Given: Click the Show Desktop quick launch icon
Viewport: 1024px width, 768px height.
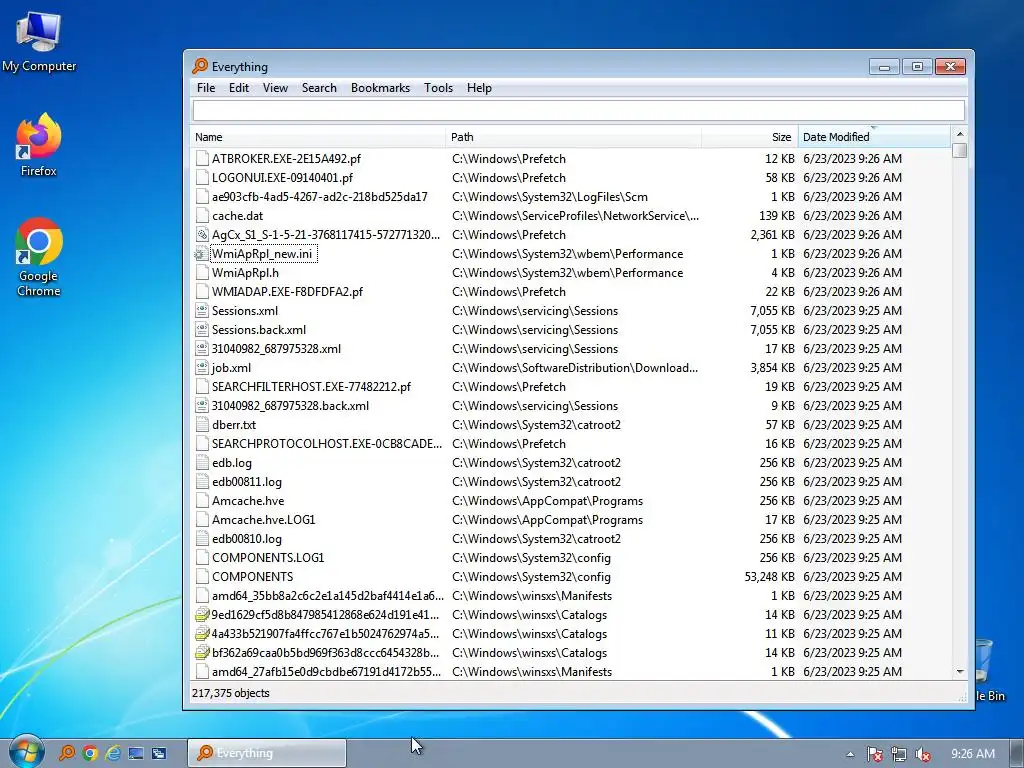Looking at the screenshot, I should pyautogui.click(x=136, y=753).
